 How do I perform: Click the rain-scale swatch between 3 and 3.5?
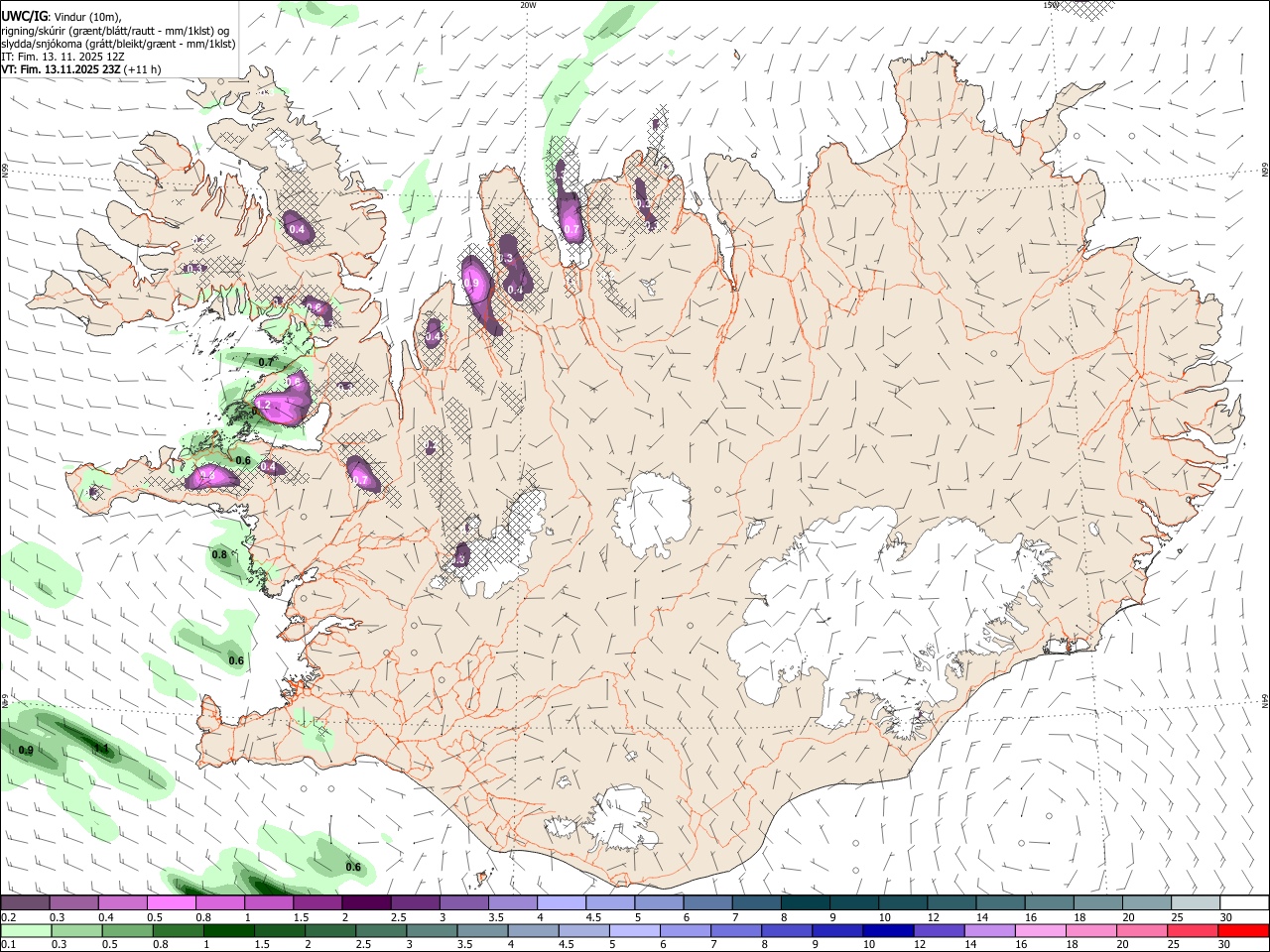pyautogui.click(x=431, y=931)
